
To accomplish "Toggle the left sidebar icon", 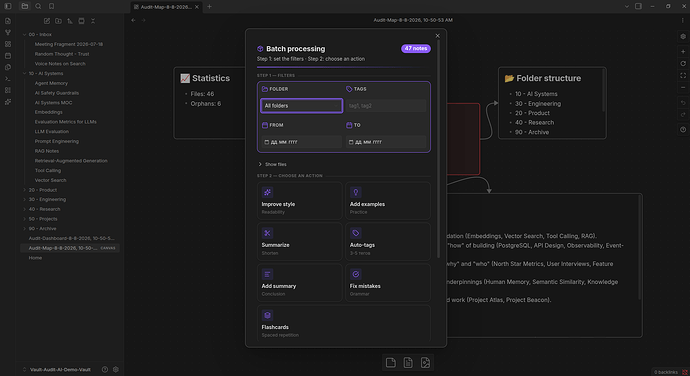I will point(8,6).
